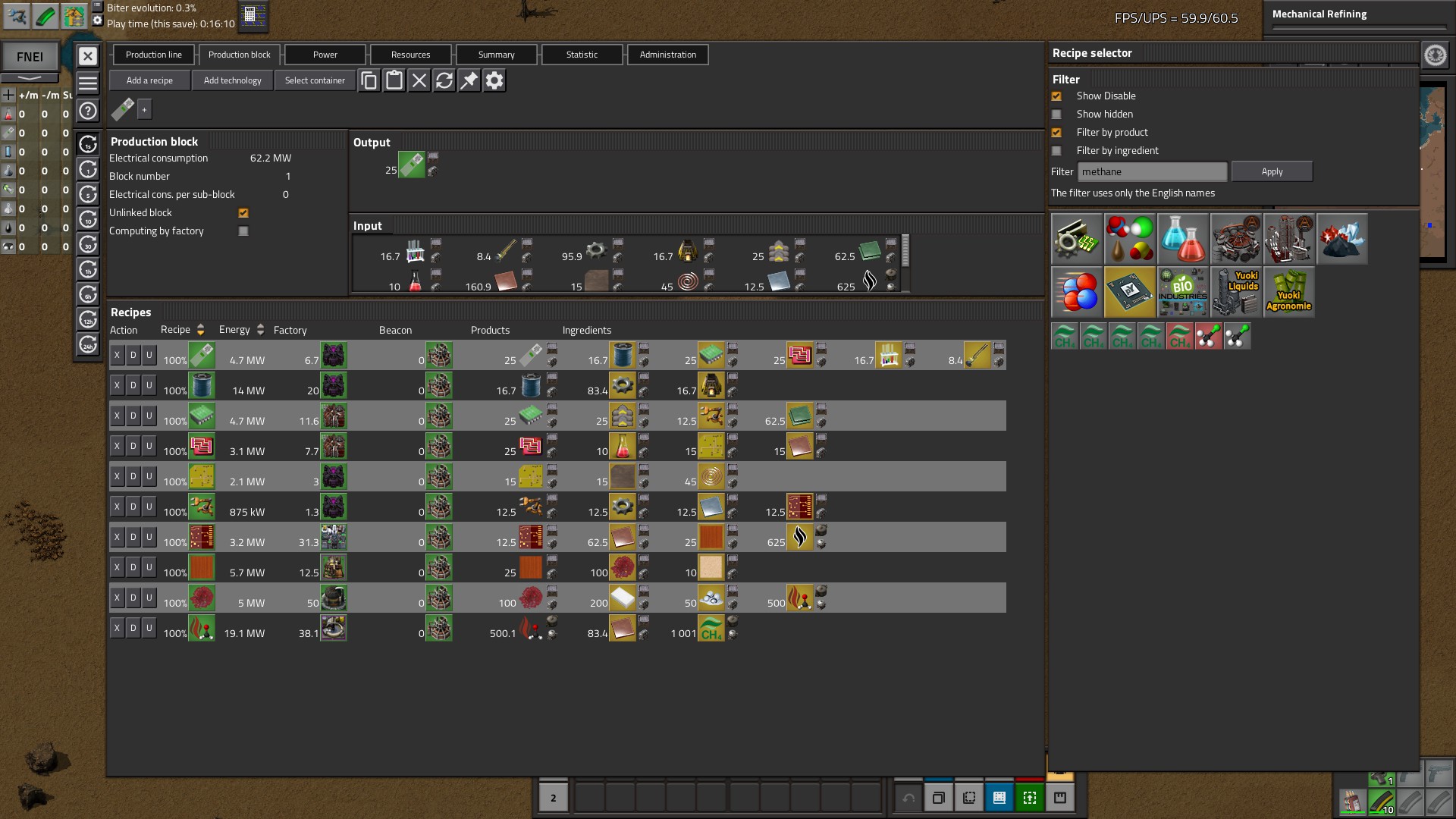1456x819 pixels.
Task: Select the Bio Industries recipe group
Action: pos(1182,292)
